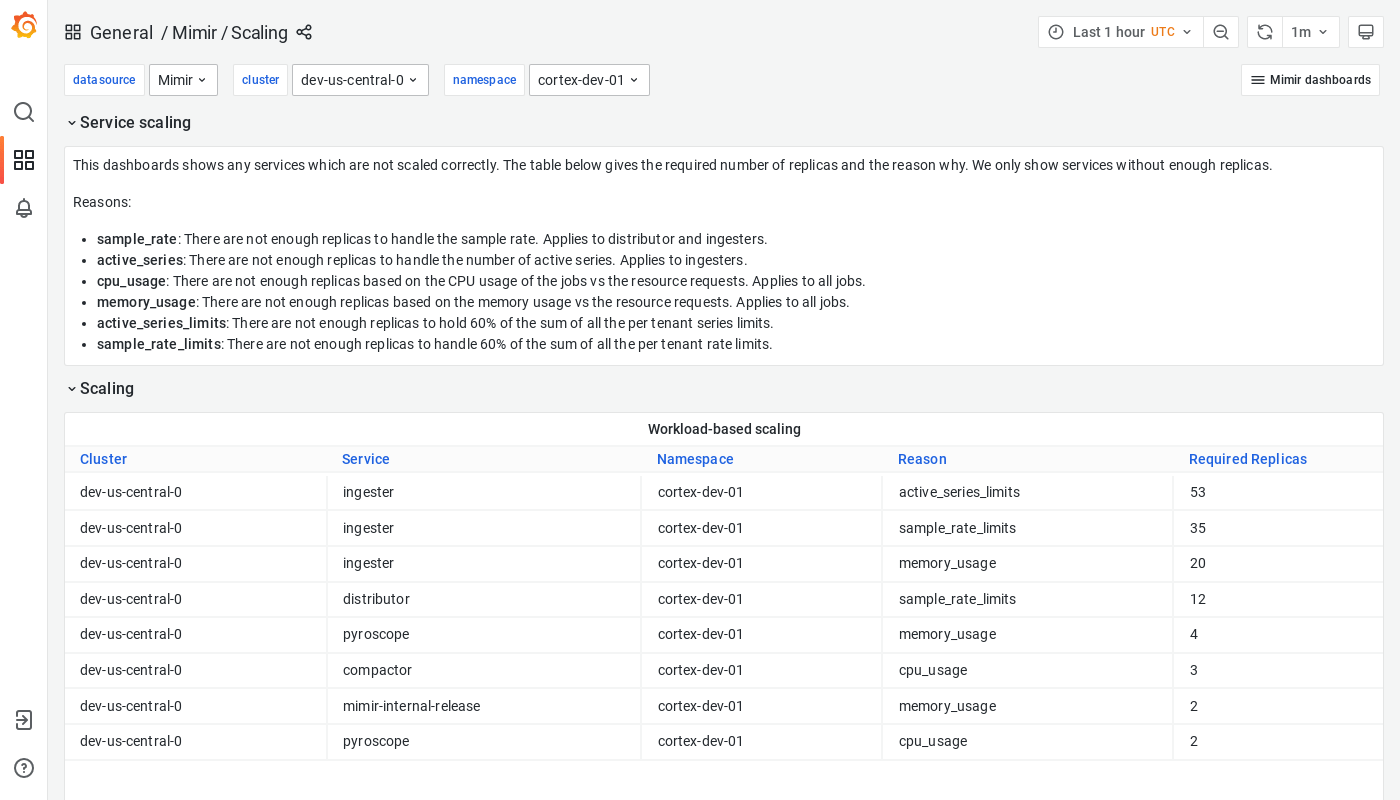Open the Dashboards icon in the sidebar
Screen dimensions: 1400x800
24,159
